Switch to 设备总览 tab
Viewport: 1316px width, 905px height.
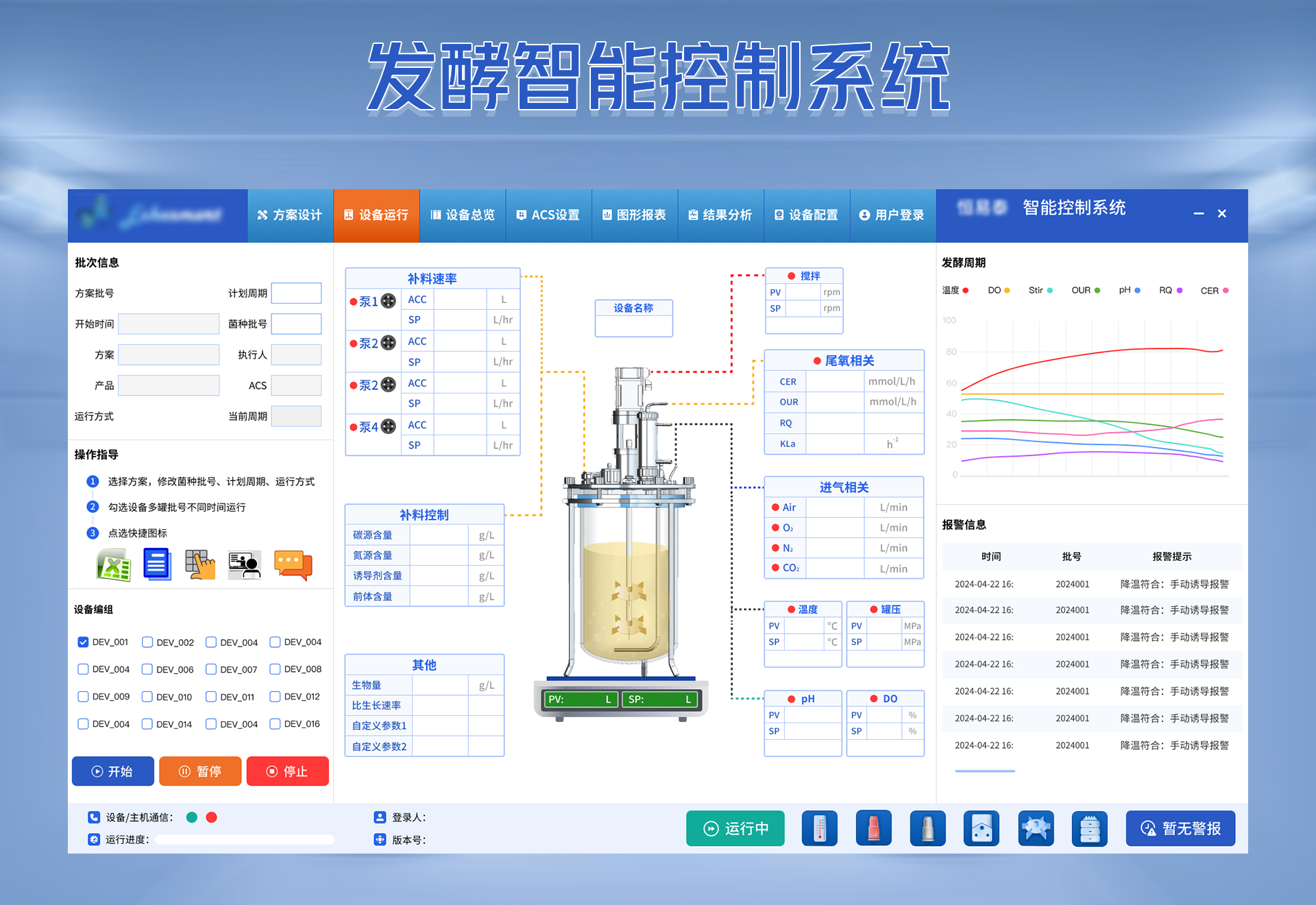(x=463, y=215)
